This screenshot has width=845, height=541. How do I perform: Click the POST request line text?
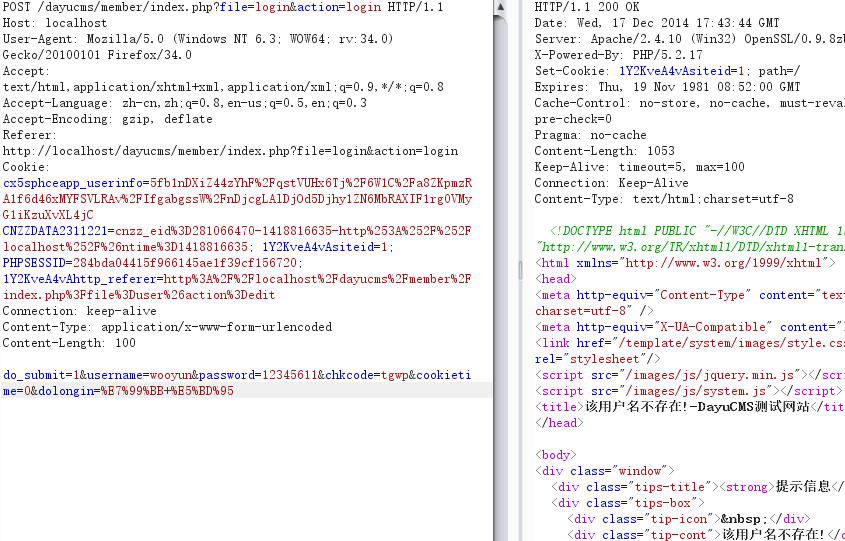point(223,7)
